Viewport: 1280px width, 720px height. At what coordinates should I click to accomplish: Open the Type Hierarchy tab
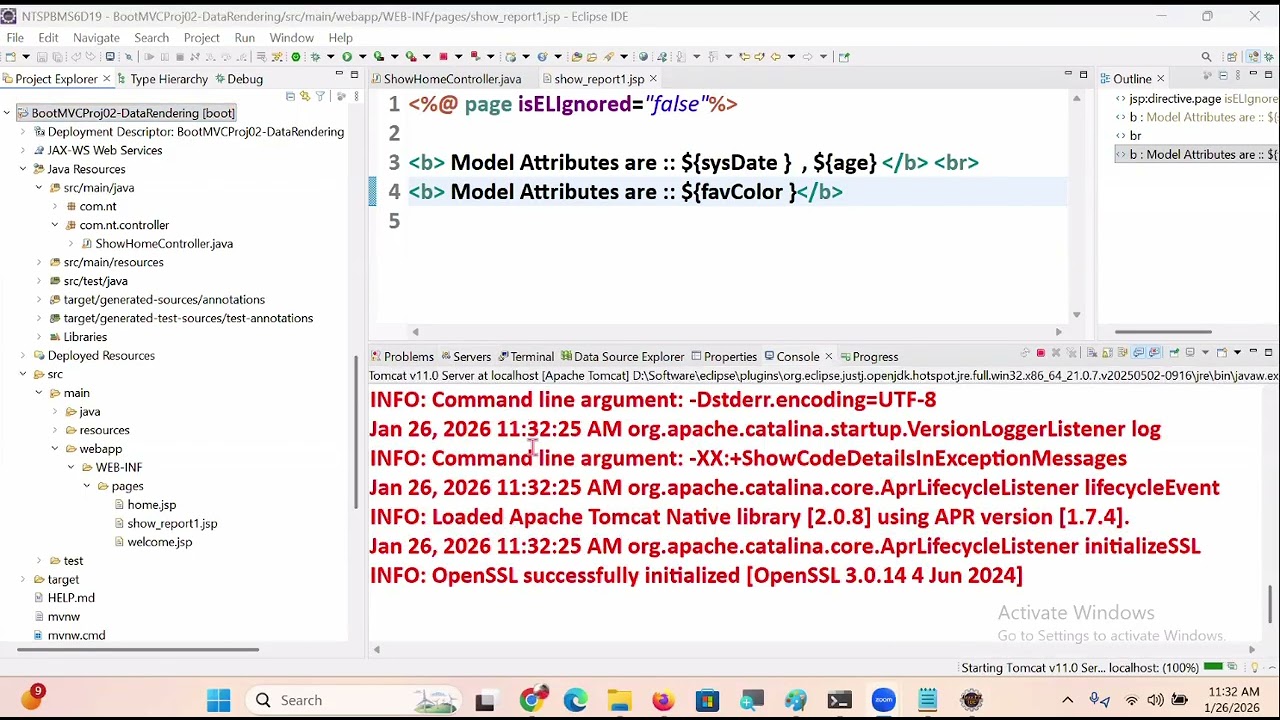pyautogui.click(x=162, y=79)
